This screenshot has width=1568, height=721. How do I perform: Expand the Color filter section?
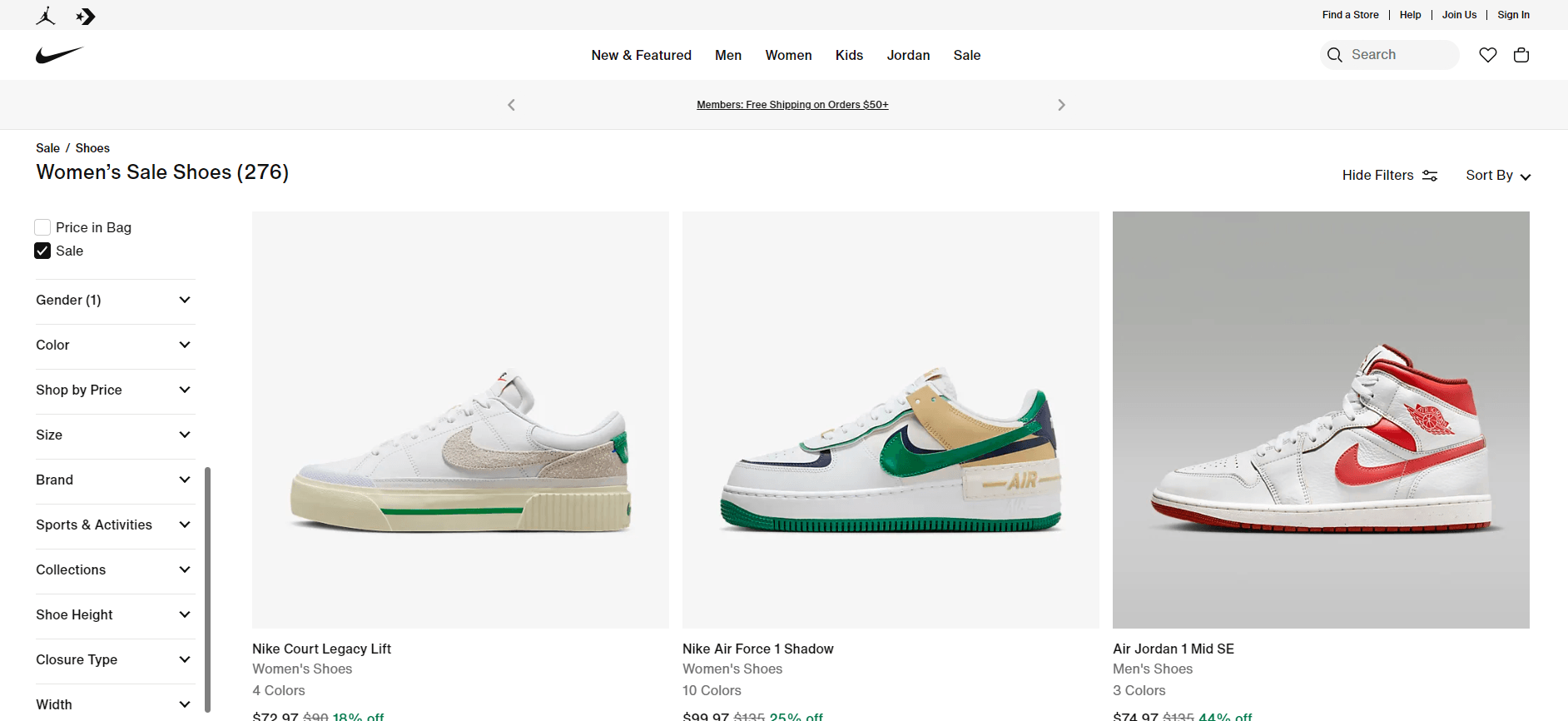tap(115, 345)
